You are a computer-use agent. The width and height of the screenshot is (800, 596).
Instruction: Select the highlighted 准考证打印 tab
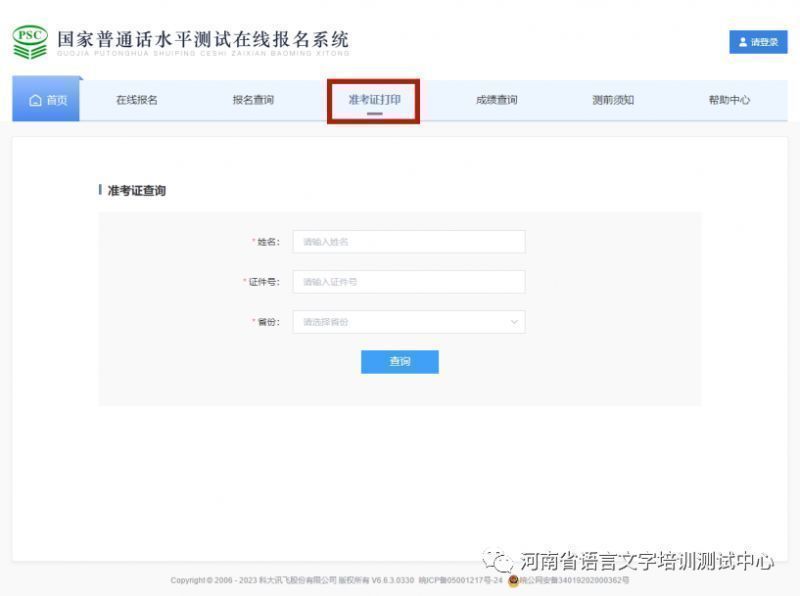[375, 100]
